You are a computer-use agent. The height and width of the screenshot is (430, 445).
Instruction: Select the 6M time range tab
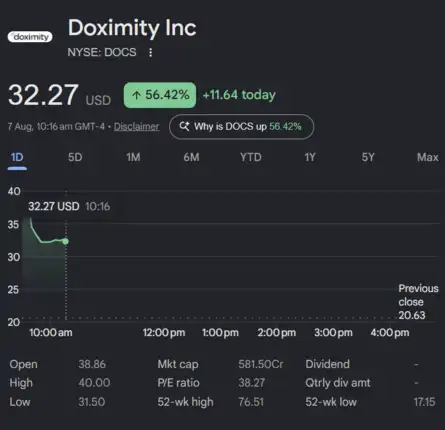[191, 157]
